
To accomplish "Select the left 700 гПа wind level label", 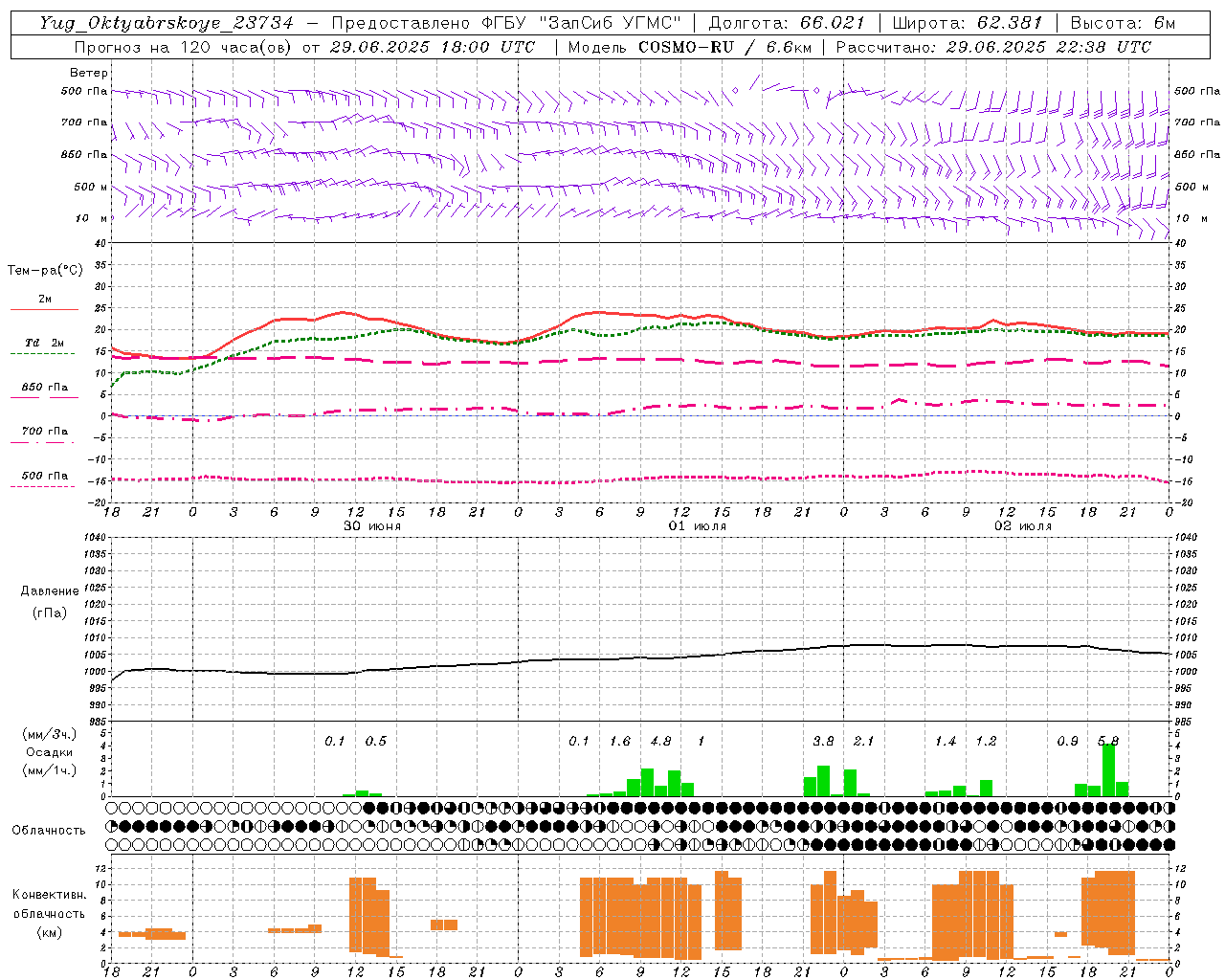I will click(x=84, y=122).
